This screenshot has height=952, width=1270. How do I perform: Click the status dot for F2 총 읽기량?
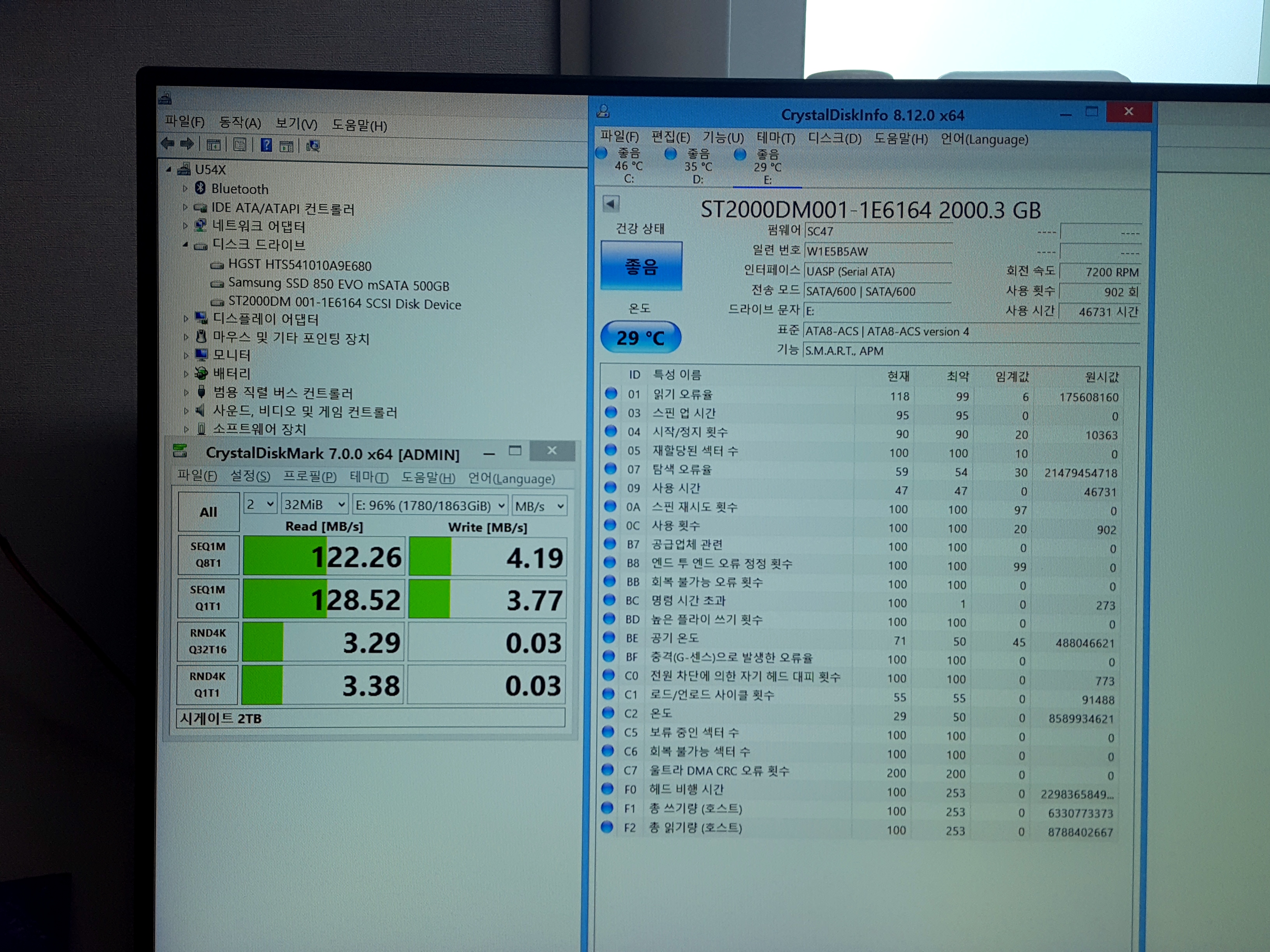pyautogui.click(x=607, y=826)
